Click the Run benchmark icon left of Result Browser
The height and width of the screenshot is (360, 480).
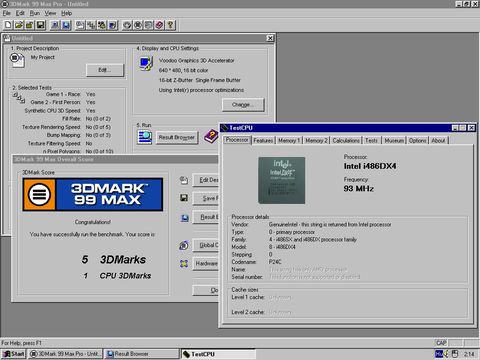coord(145,137)
